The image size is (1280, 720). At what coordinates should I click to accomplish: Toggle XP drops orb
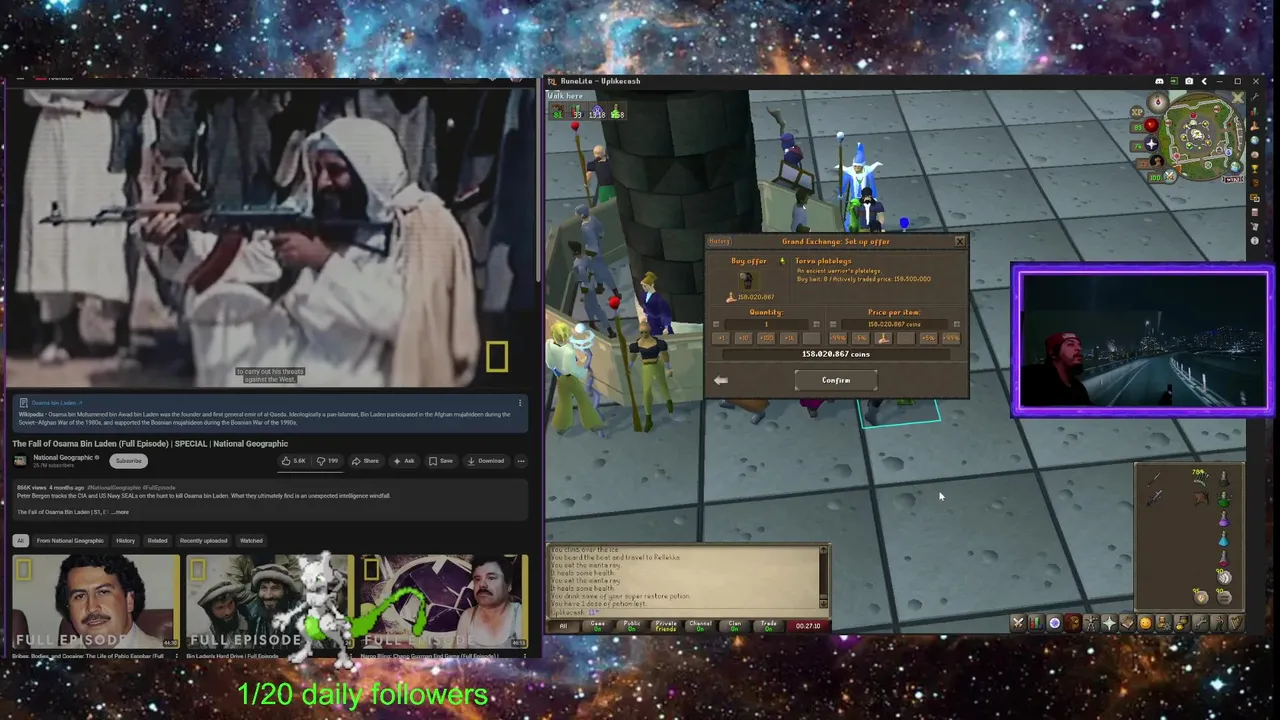(1137, 112)
